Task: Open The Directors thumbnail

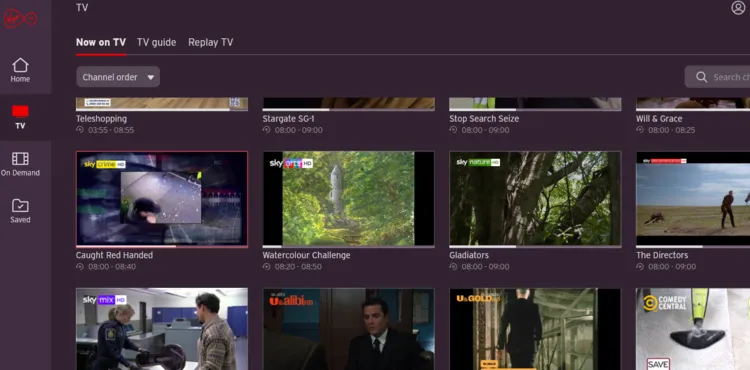Action: tap(693, 198)
